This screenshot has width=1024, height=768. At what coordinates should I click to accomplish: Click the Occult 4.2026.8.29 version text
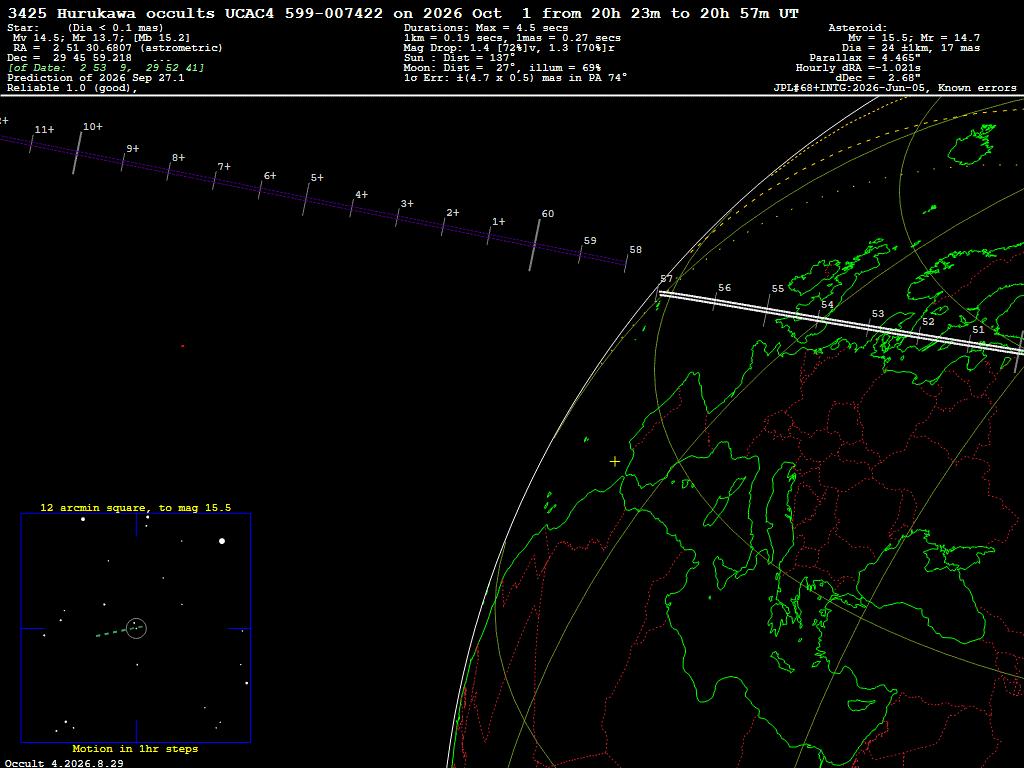[x=64, y=763]
